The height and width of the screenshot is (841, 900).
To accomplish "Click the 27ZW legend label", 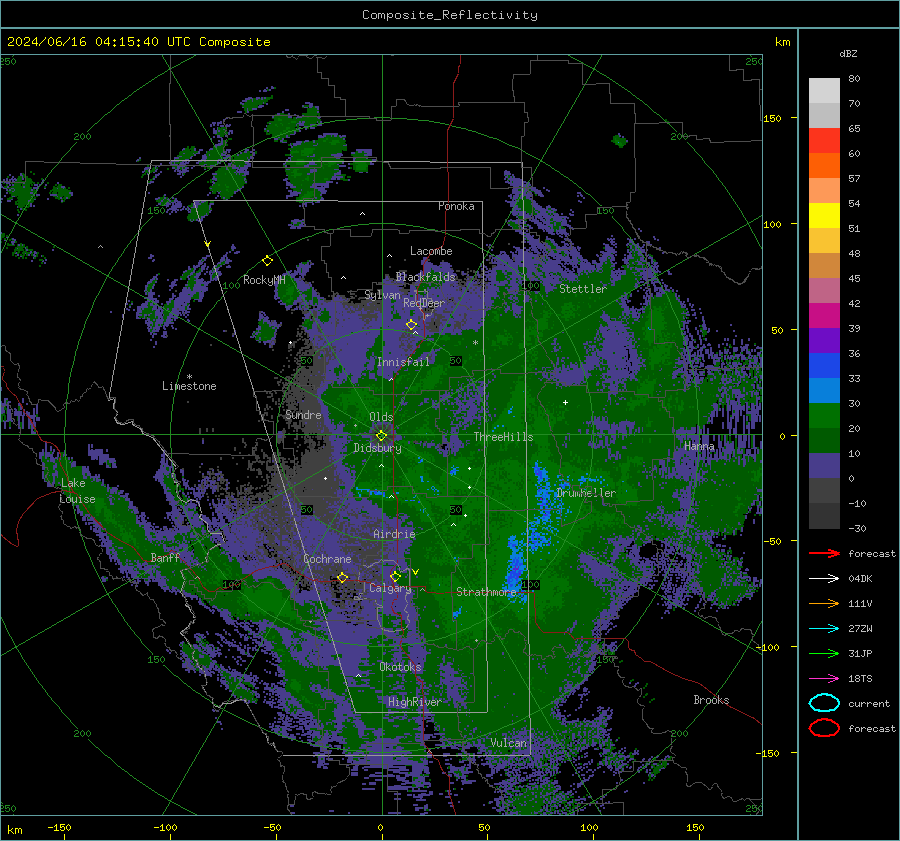I will (860, 629).
